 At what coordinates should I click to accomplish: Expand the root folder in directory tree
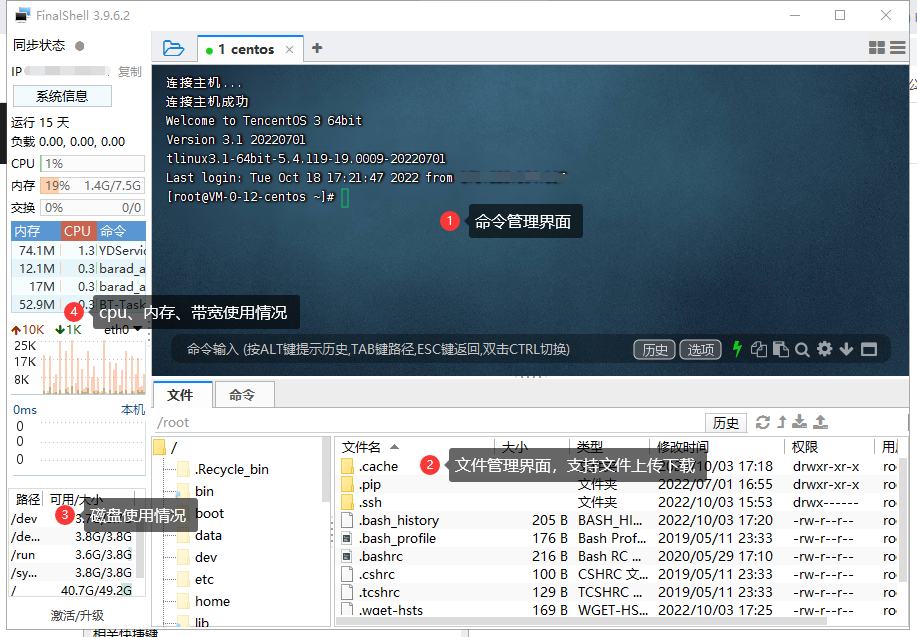(159, 447)
